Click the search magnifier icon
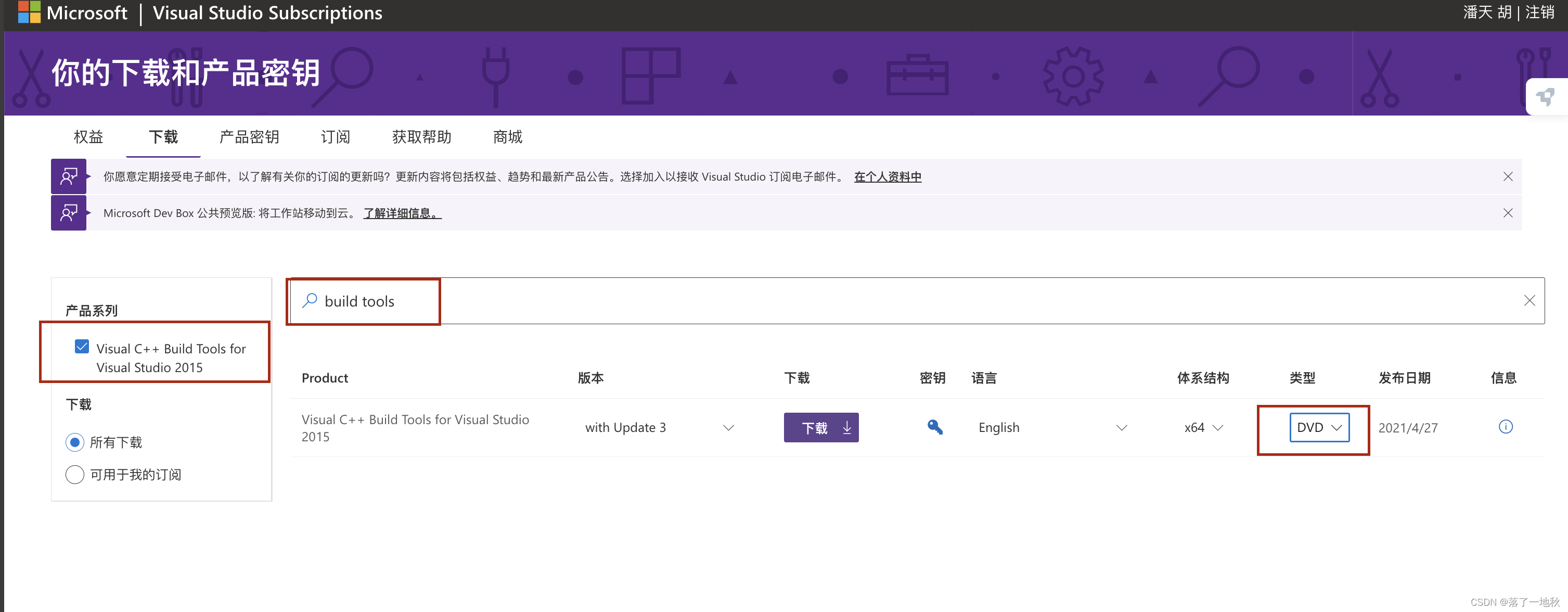The height and width of the screenshot is (612, 1568). [x=310, y=300]
